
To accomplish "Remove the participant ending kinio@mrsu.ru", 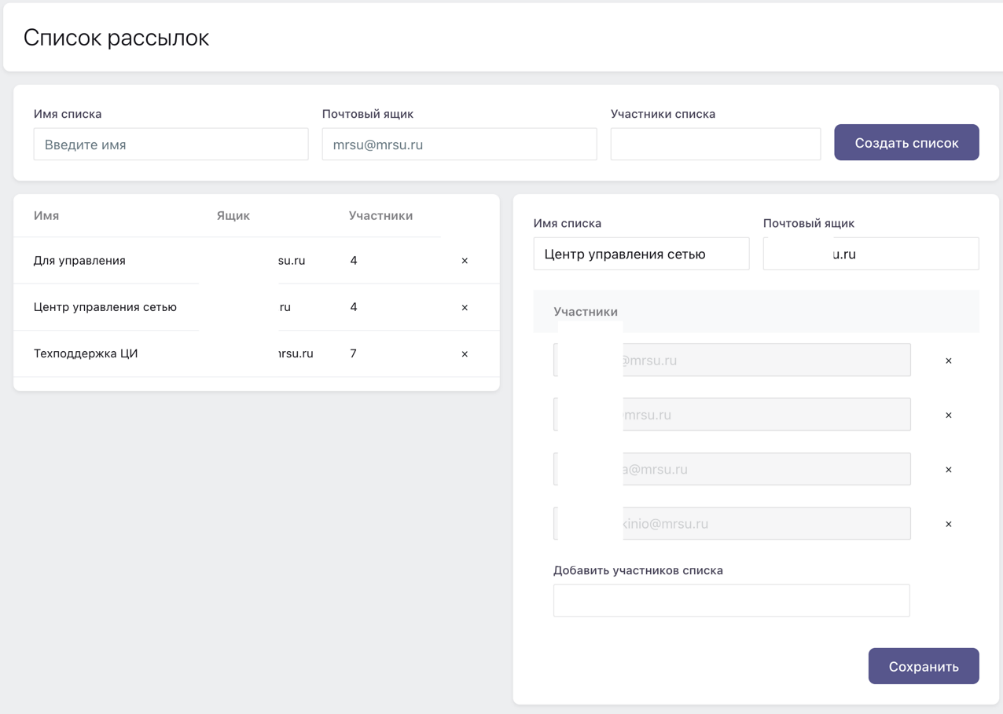I will [x=948, y=524].
